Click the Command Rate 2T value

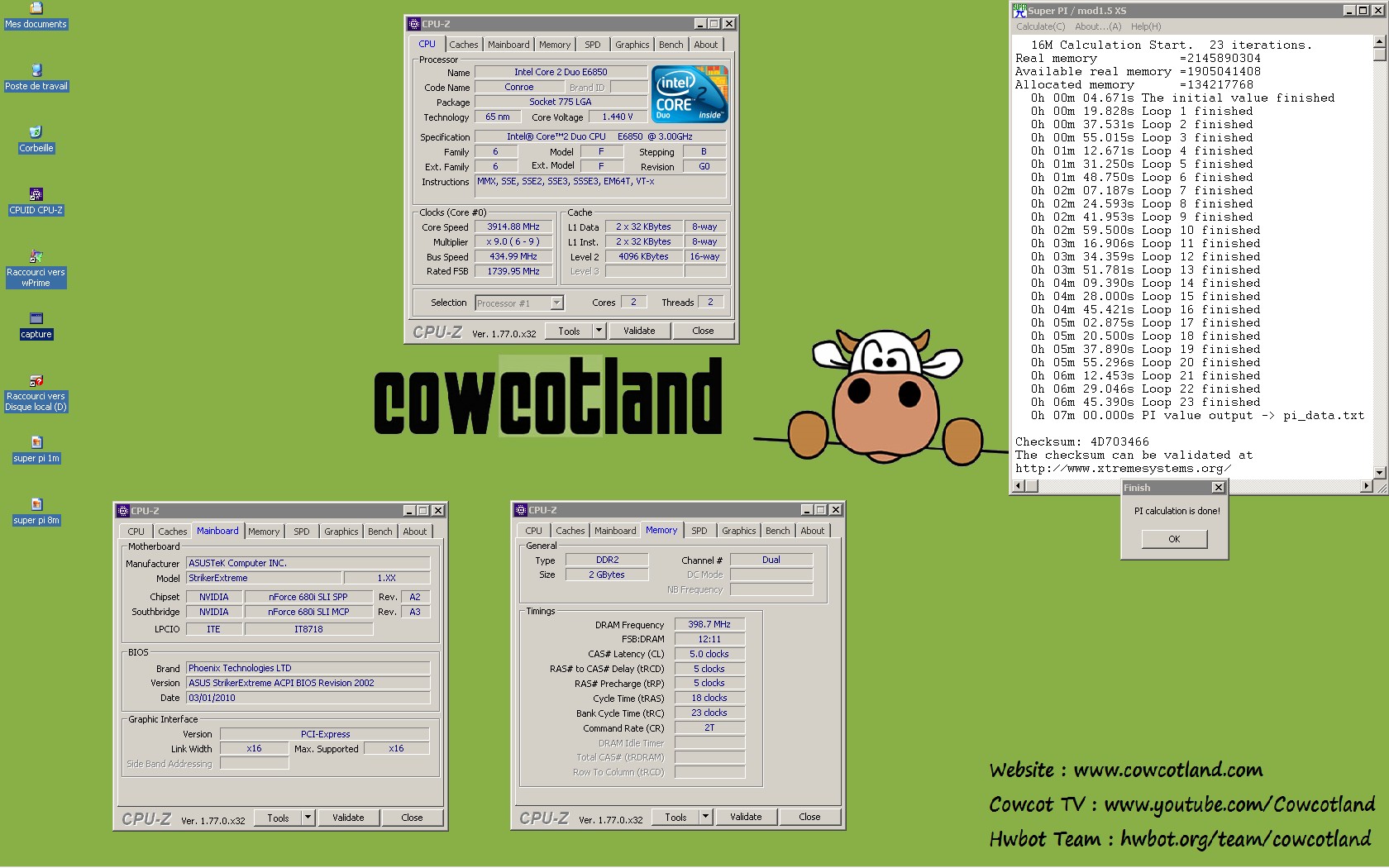pos(709,727)
